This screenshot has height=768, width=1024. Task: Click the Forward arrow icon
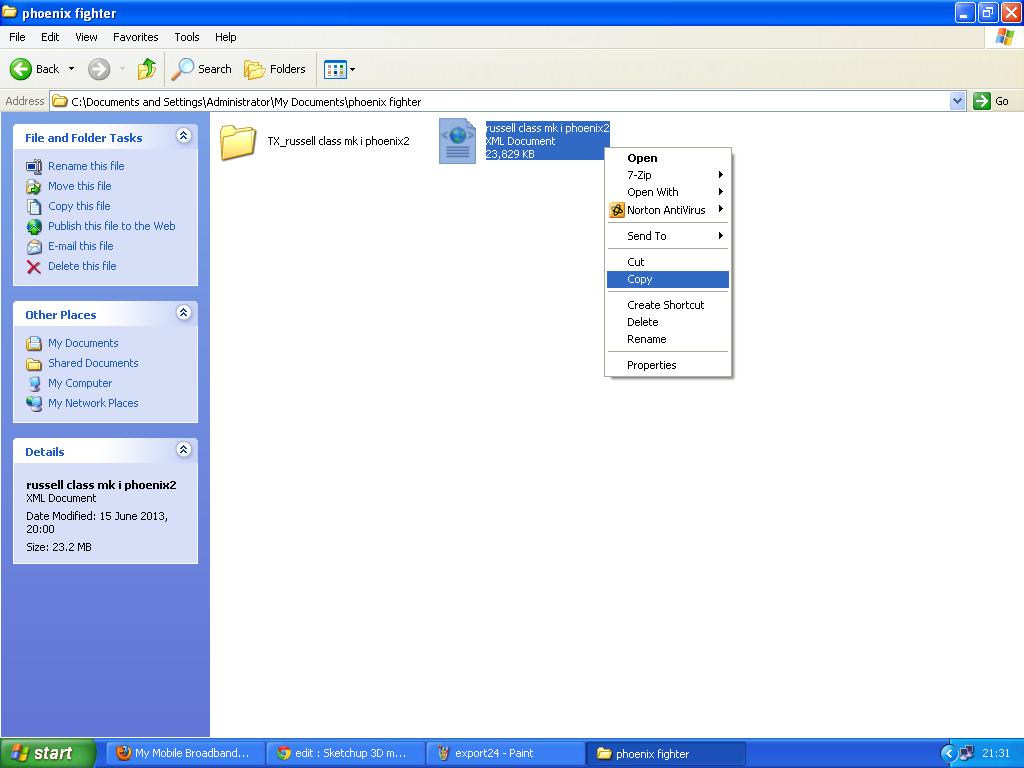[99, 69]
